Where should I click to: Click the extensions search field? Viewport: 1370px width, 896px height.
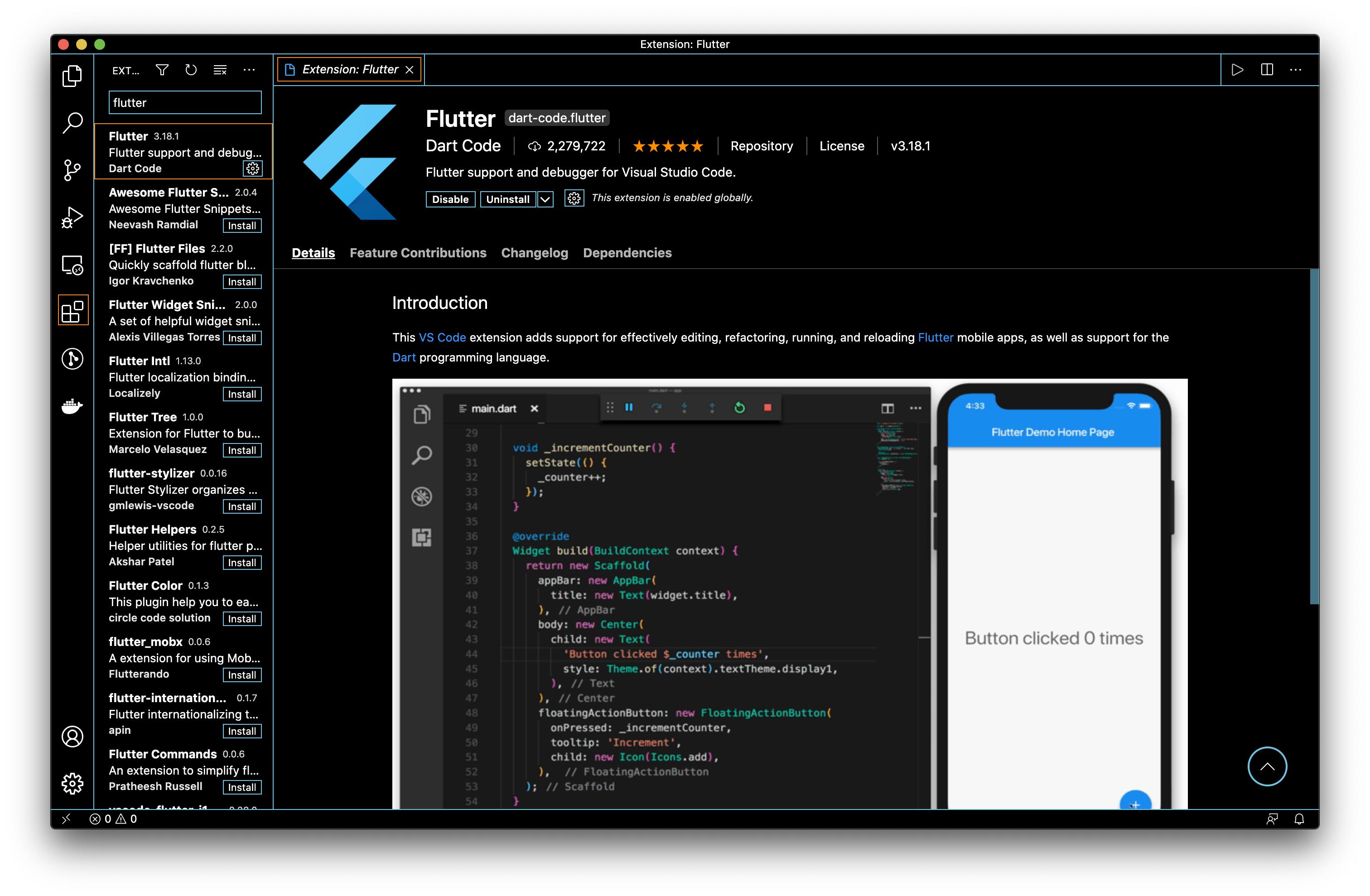click(185, 102)
